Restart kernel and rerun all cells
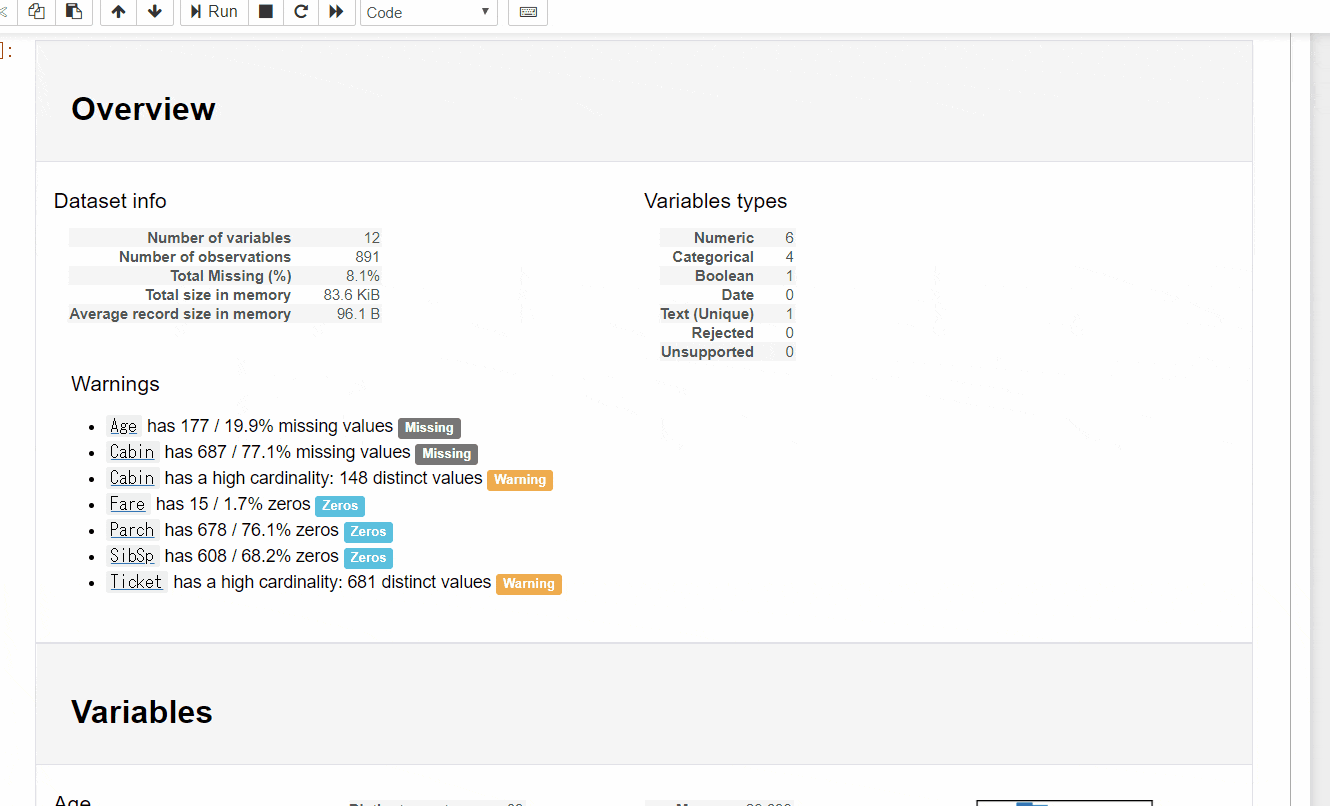 [336, 11]
